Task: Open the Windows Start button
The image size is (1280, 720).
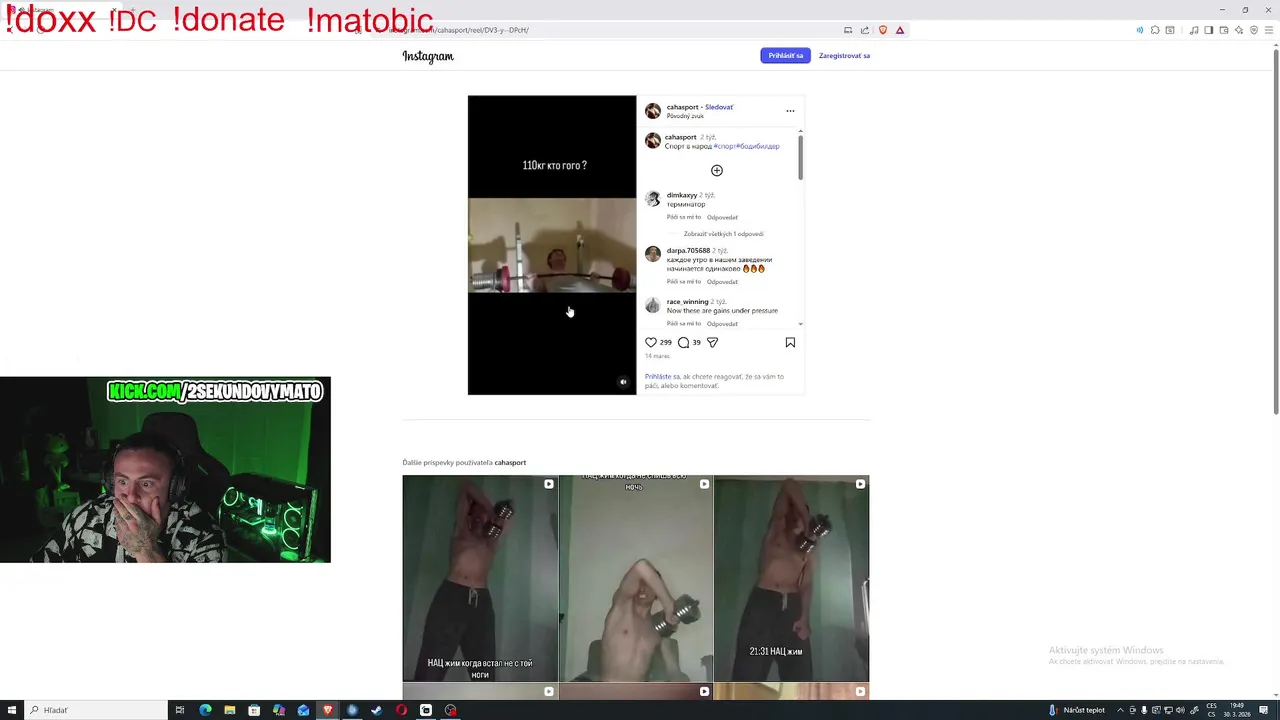Action: tap(12, 710)
